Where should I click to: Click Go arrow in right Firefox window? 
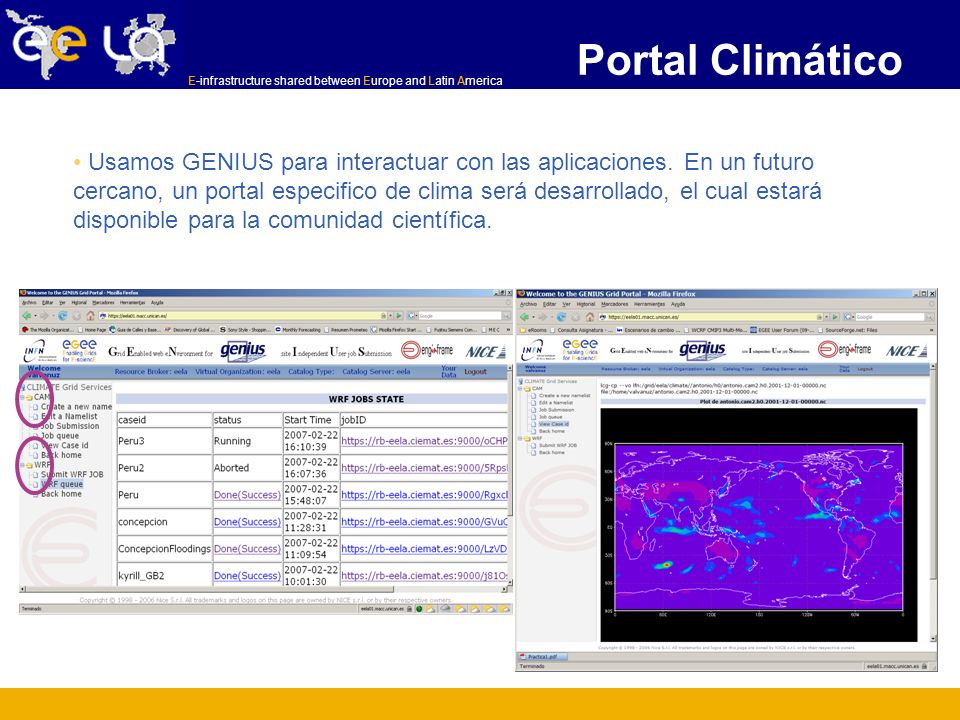coord(835,317)
